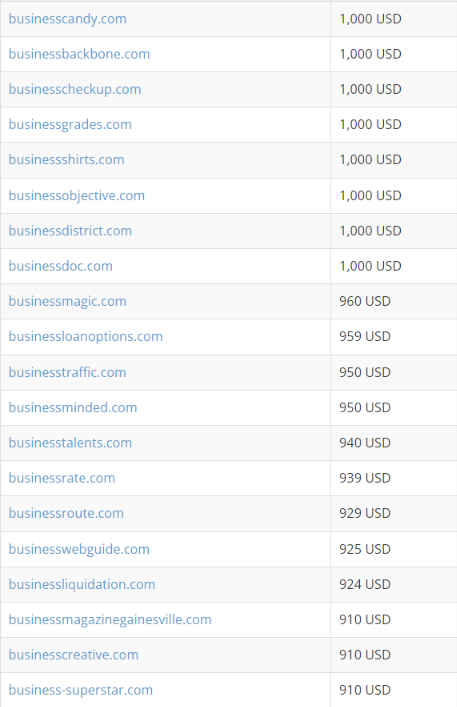457x707 pixels.
Task: View the businesstalents.com listing
Action: tap(70, 443)
